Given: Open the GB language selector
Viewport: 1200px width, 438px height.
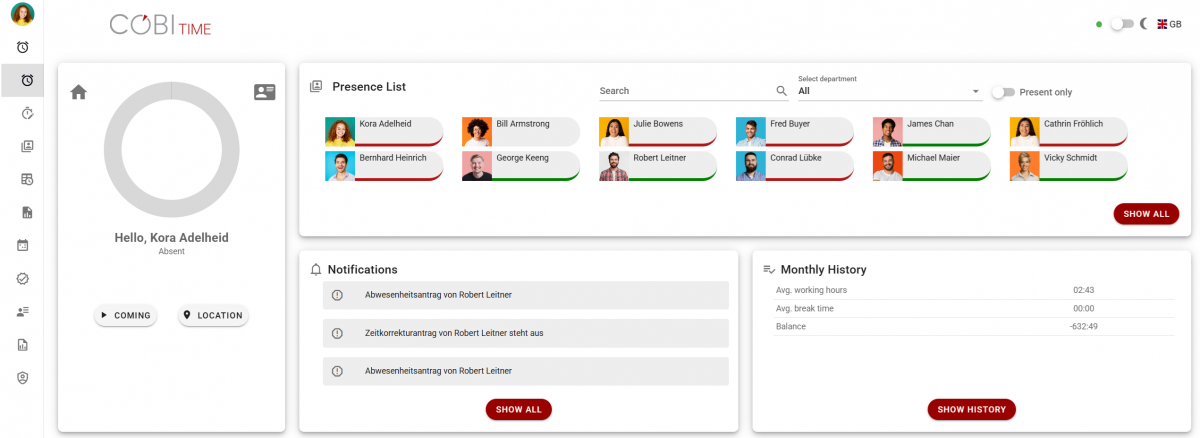Looking at the screenshot, I should pos(1169,24).
